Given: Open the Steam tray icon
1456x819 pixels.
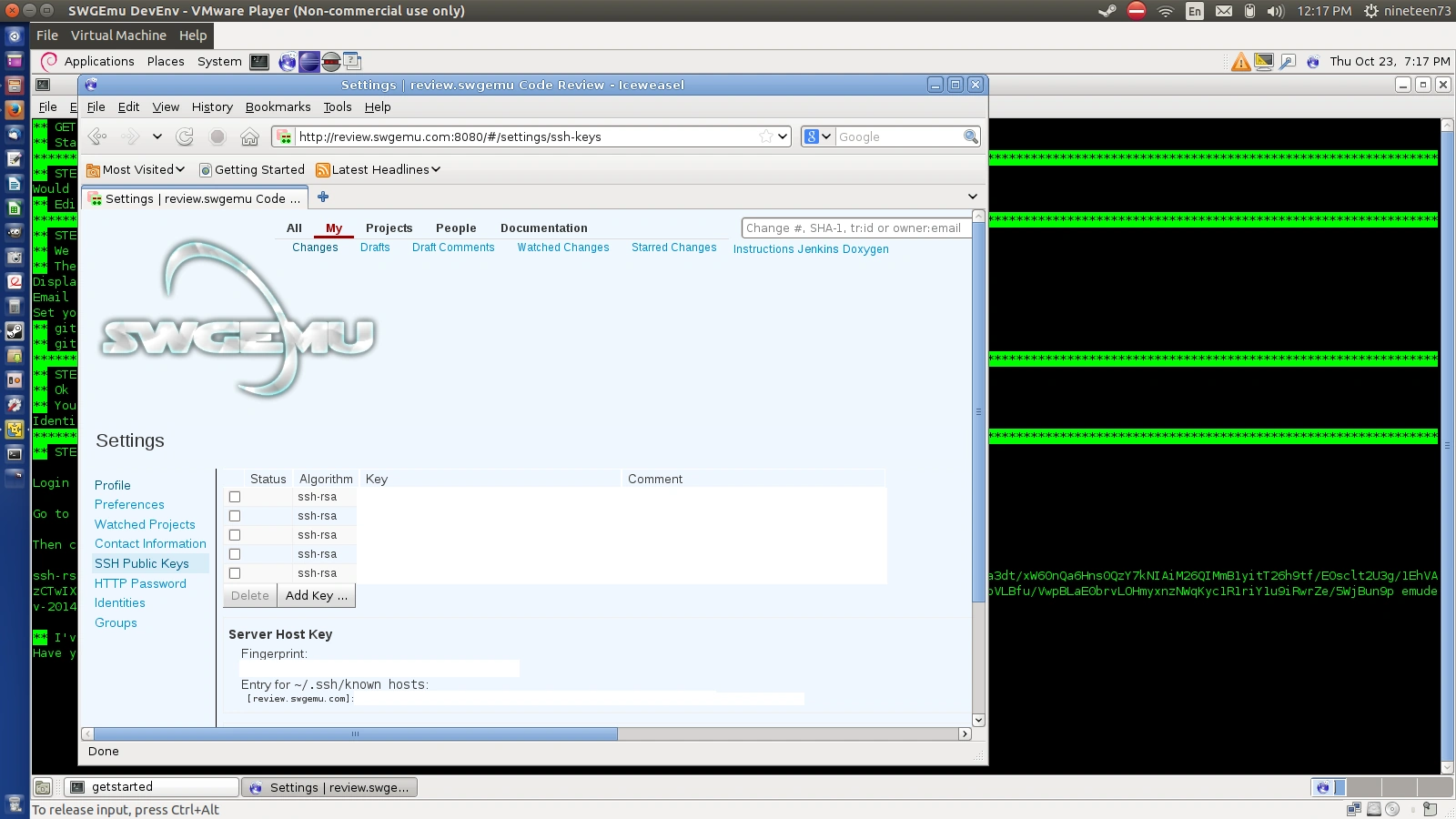Looking at the screenshot, I should point(1107,11).
